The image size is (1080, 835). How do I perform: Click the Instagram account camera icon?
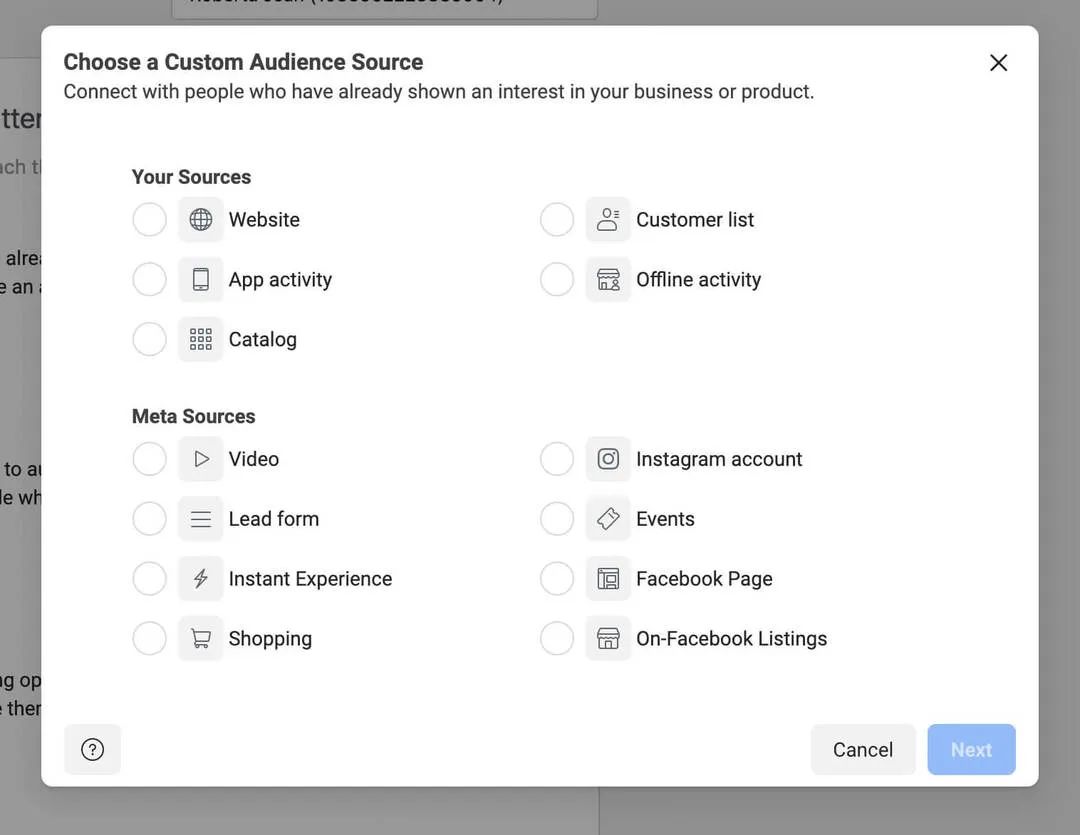click(608, 459)
